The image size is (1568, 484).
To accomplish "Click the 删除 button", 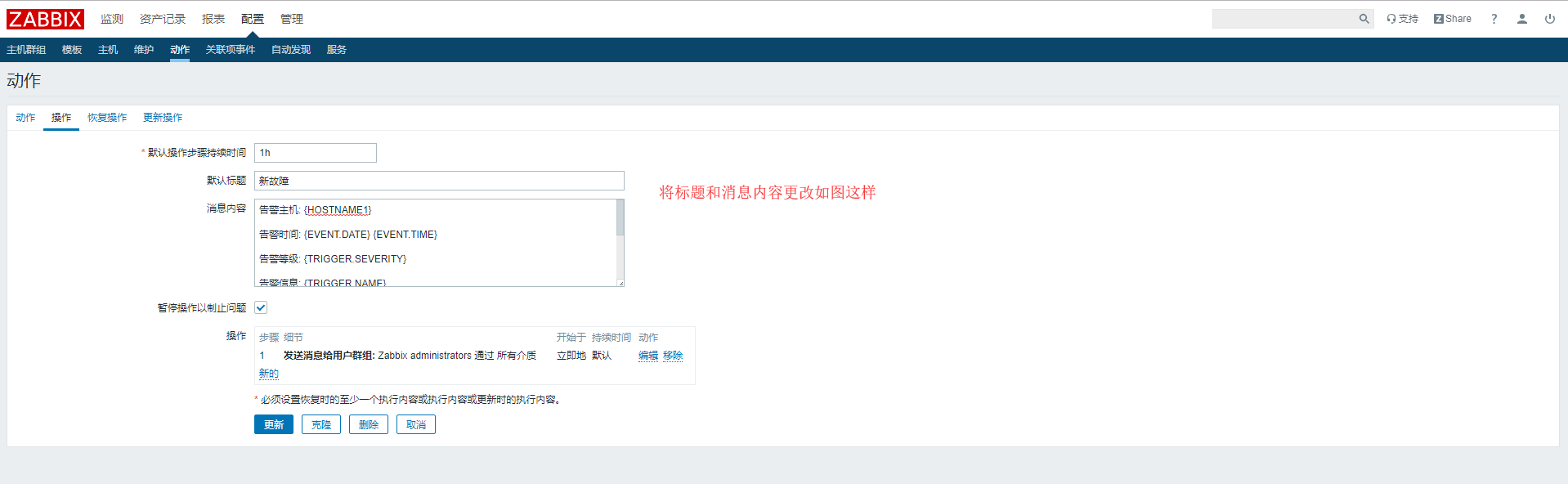I will pos(369,424).
